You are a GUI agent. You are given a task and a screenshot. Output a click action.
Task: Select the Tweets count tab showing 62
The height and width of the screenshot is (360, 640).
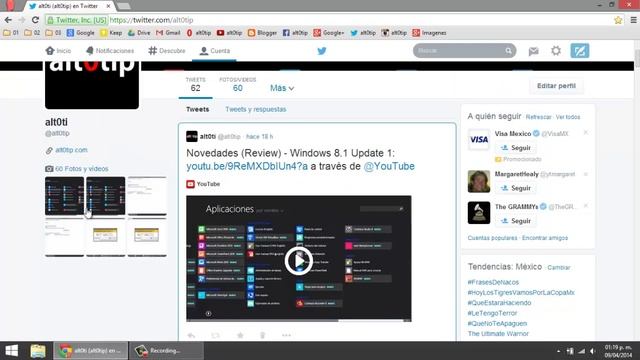click(196, 84)
